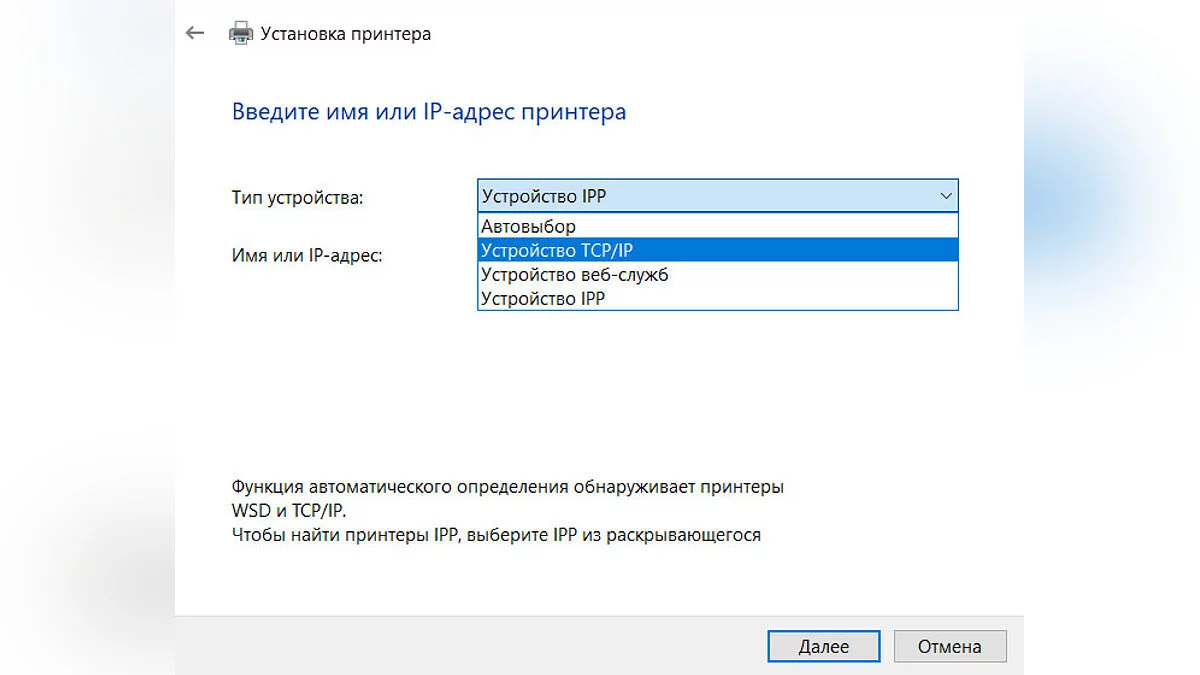1200x675 pixels.
Task: Click the device type combo box showing Устройство IPP
Action: click(700, 196)
